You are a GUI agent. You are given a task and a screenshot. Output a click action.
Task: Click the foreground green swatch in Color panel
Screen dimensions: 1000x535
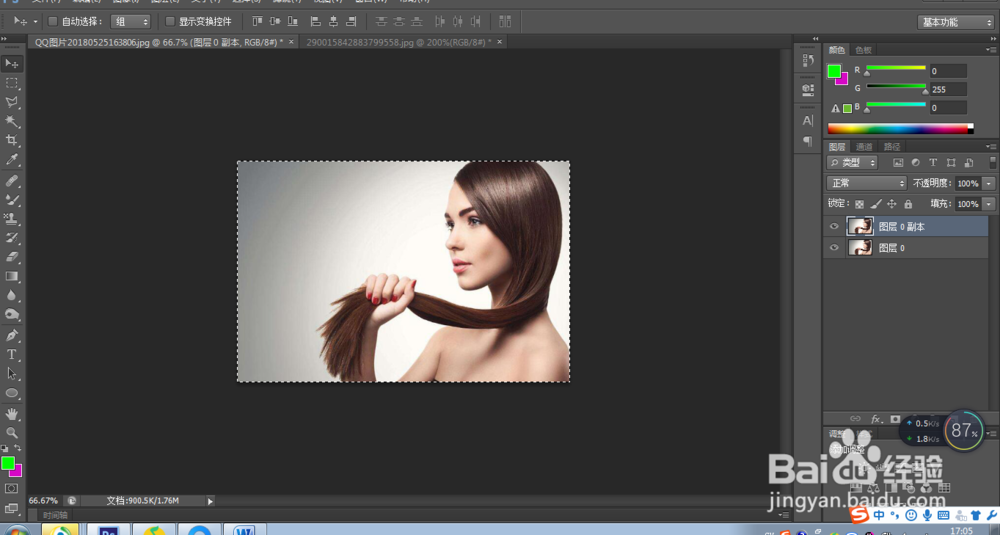tap(834, 71)
